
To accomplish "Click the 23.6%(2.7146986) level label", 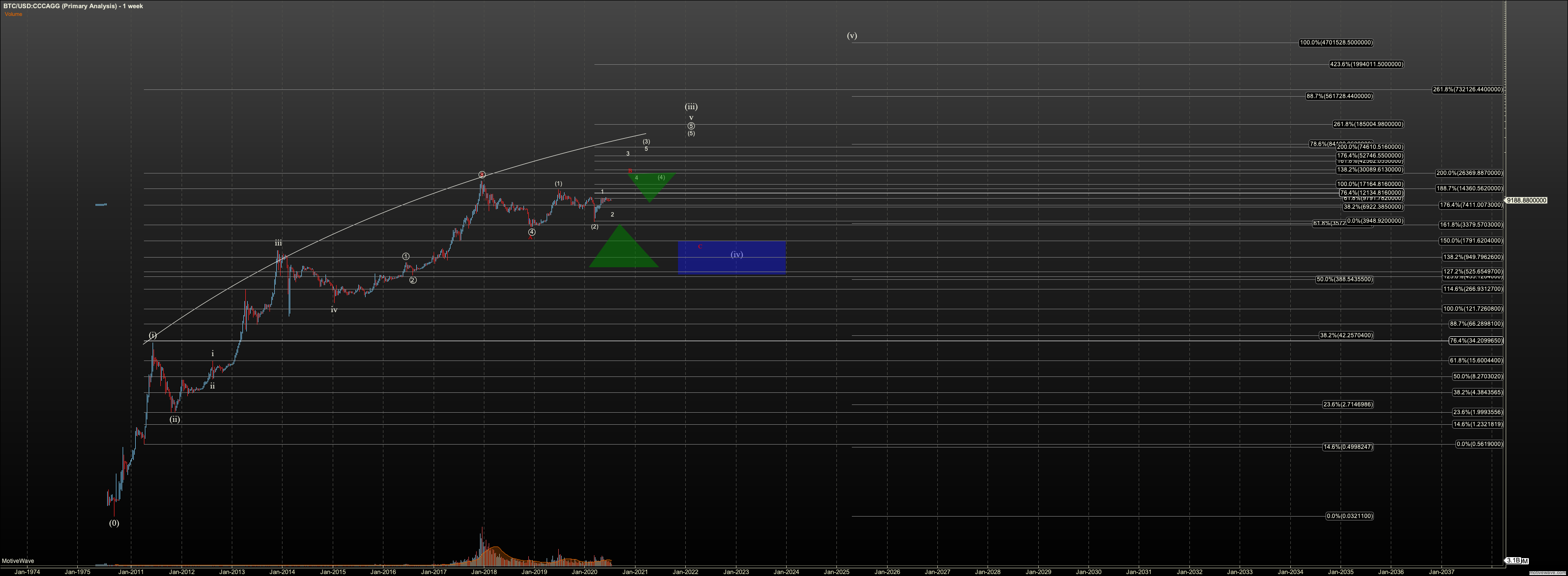I will pos(1348,404).
